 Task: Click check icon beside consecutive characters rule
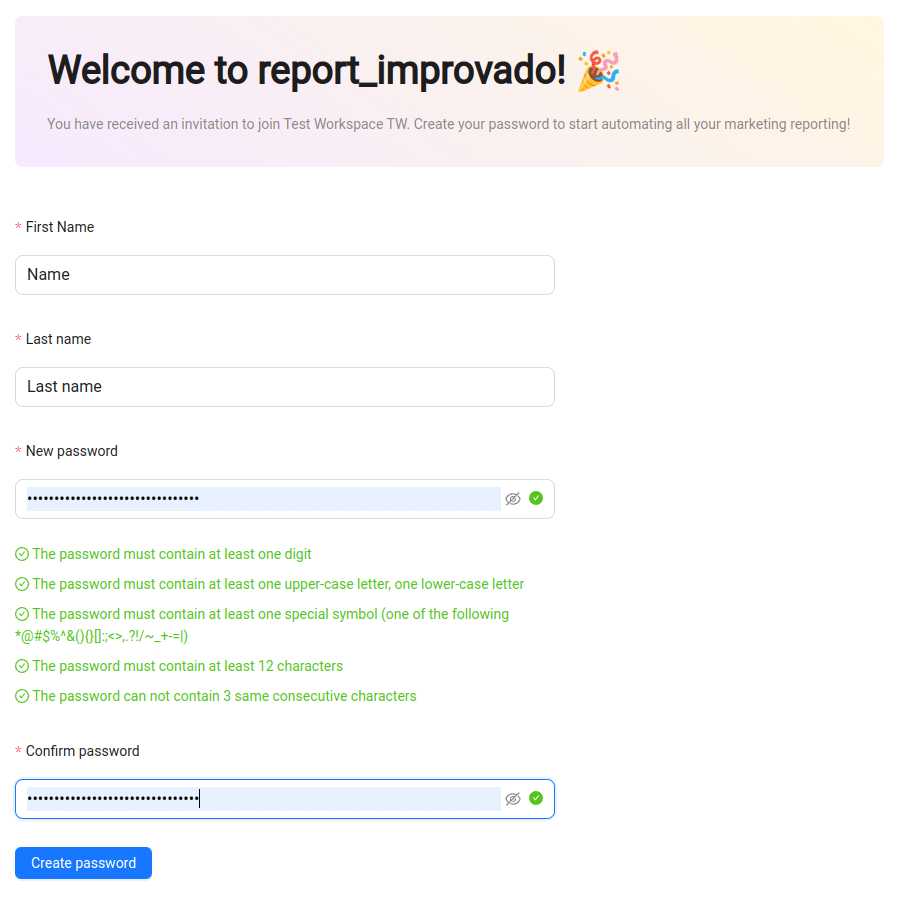coord(22,696)
